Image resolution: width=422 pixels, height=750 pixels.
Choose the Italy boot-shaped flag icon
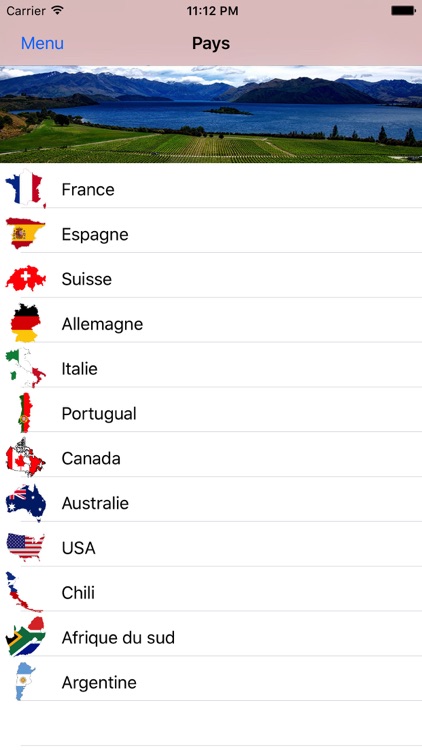coord(26,368)
